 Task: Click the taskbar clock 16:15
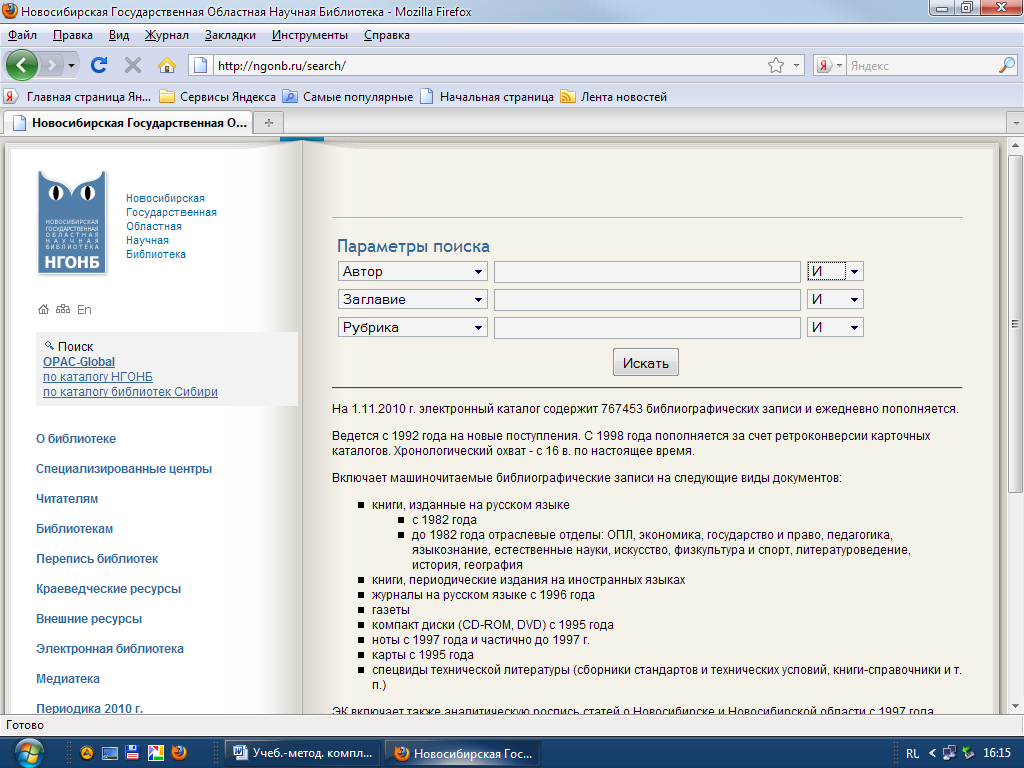click(x=997, y=753)
